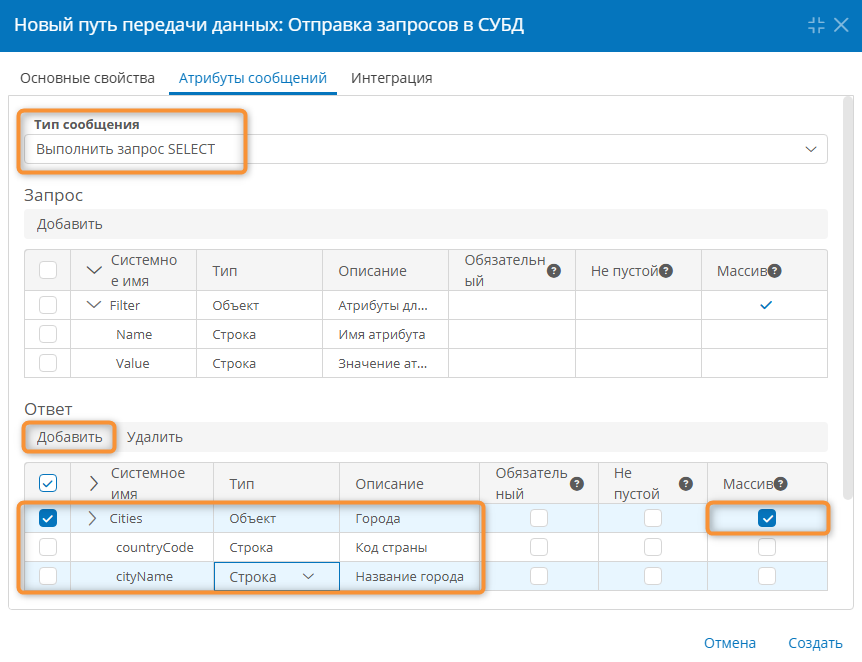
Task: Click help icon next to request Не пустой column
Action: point(666,271)
